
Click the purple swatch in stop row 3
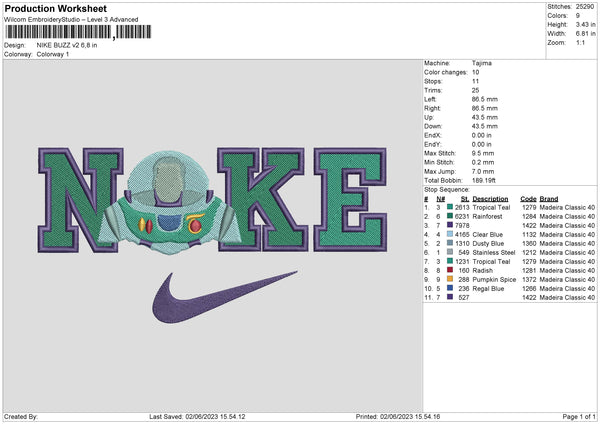point(450,225)
